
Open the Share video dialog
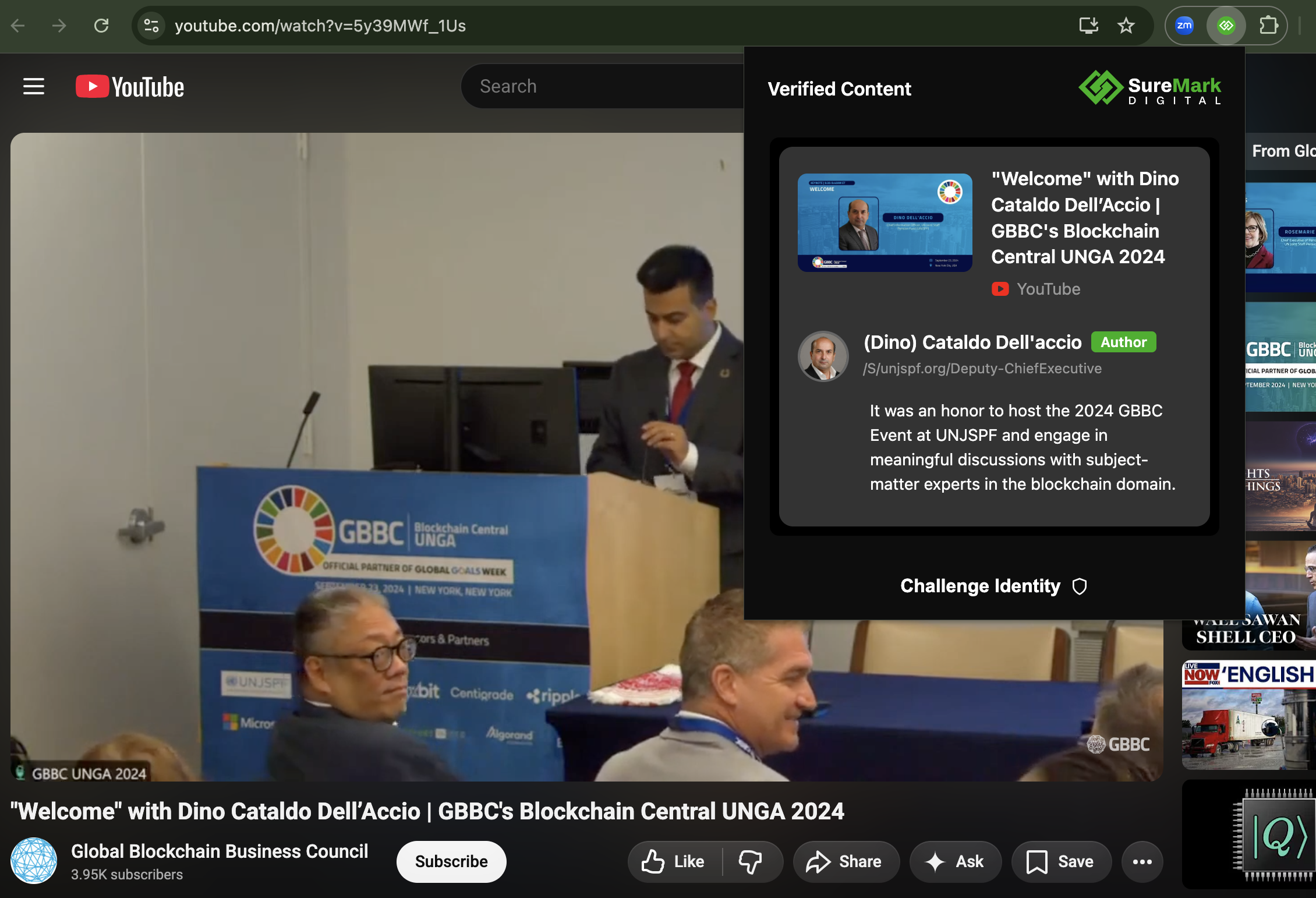(x=845, y=861)
